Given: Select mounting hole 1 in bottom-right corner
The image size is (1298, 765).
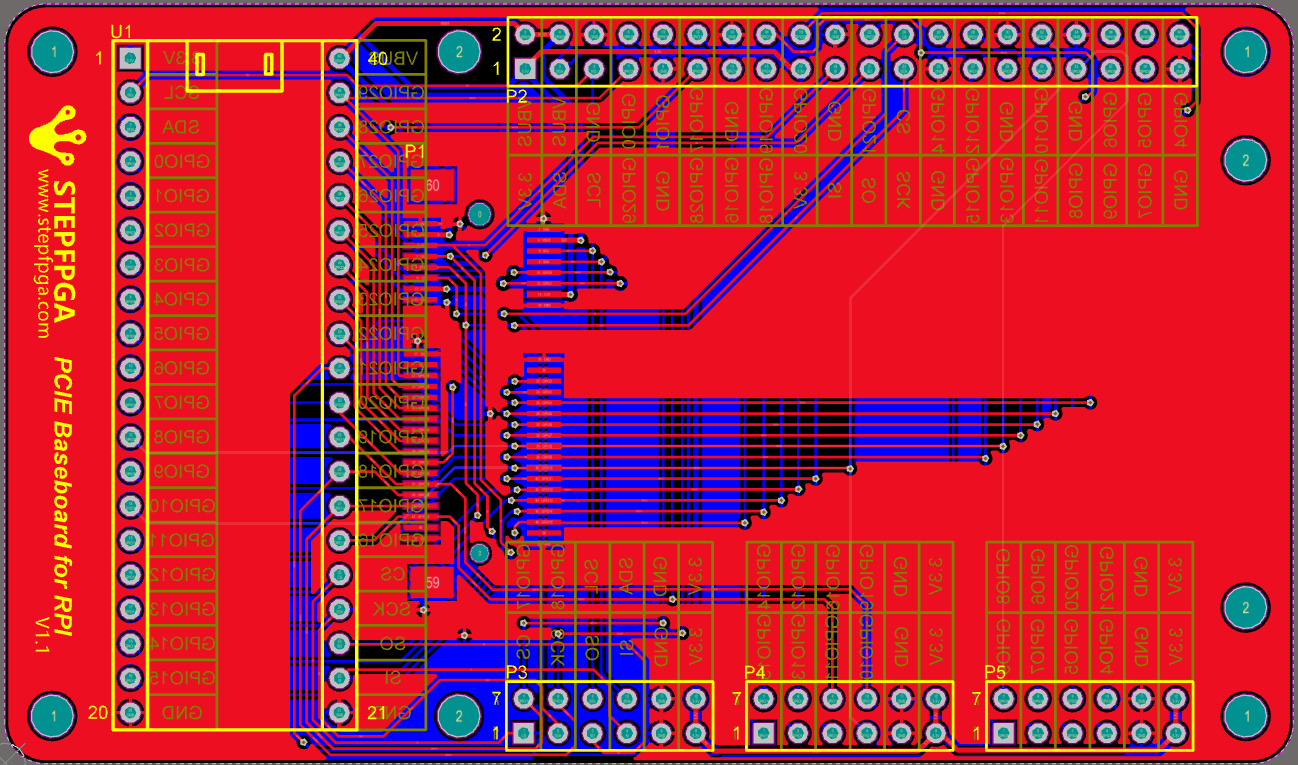Looking at the screenshot, I should click(x=1246, y=715).
